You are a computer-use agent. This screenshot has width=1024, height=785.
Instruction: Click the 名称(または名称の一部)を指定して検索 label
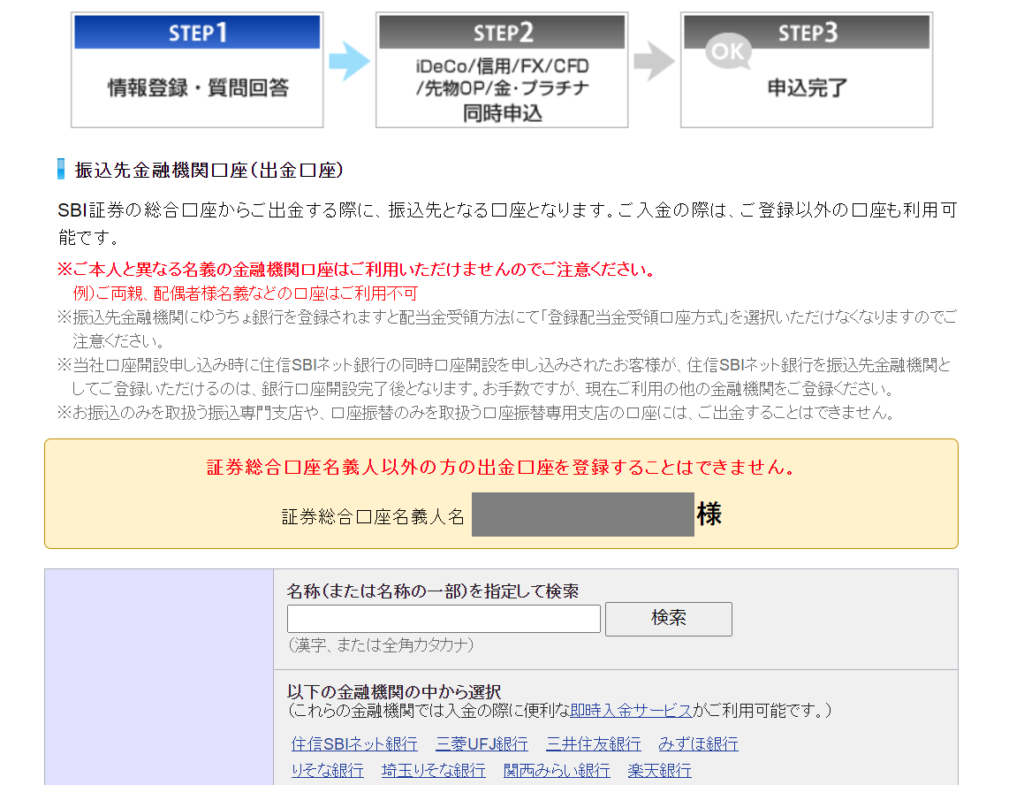[x=433, y=591]
